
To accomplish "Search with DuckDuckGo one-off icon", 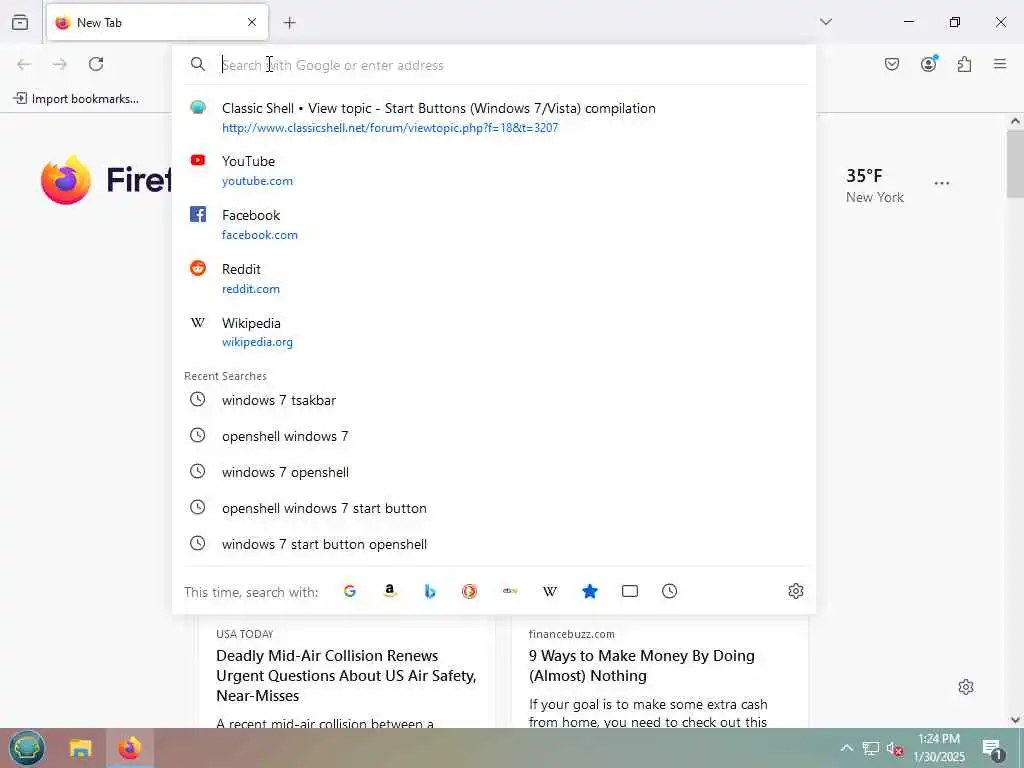I will pyautogui.click(x=470, y=591).
